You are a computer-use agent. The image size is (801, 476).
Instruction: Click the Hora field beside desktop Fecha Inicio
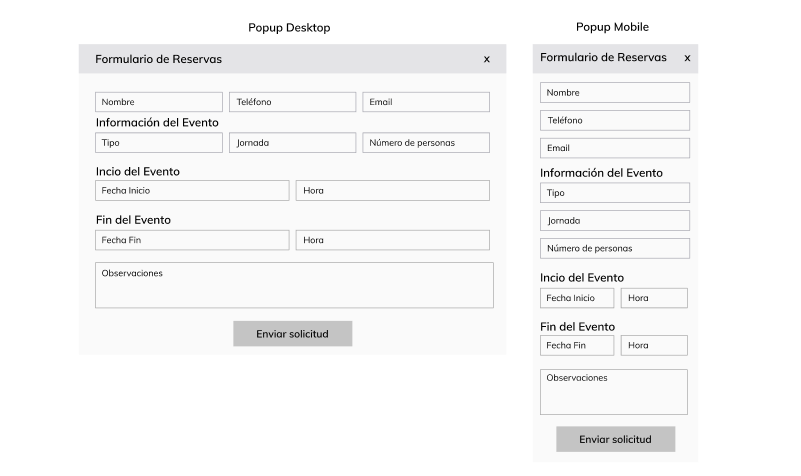[393, 191]
